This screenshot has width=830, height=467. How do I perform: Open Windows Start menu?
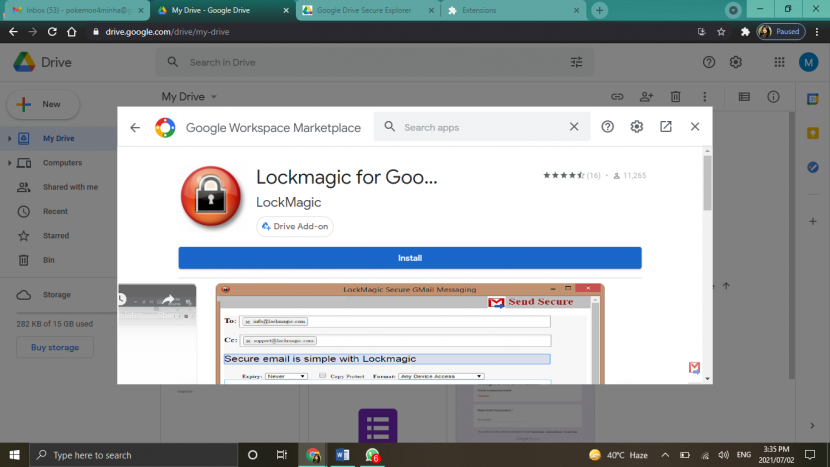[x=14, y=455]
